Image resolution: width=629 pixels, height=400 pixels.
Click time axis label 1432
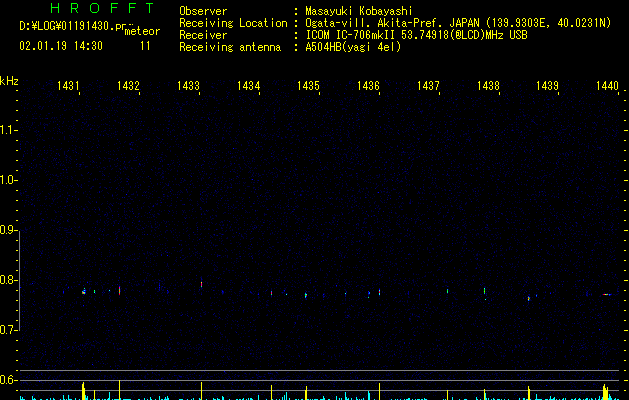coord(128,85)
